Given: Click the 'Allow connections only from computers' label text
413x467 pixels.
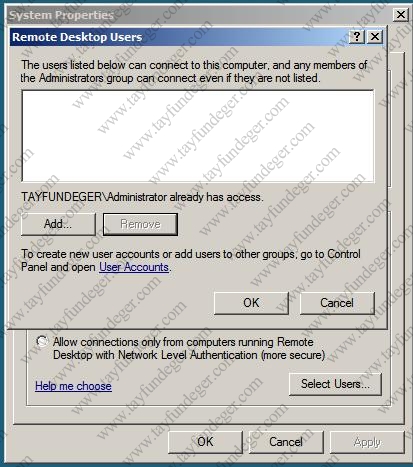Looking at the screenshot, I should point(189,348).
